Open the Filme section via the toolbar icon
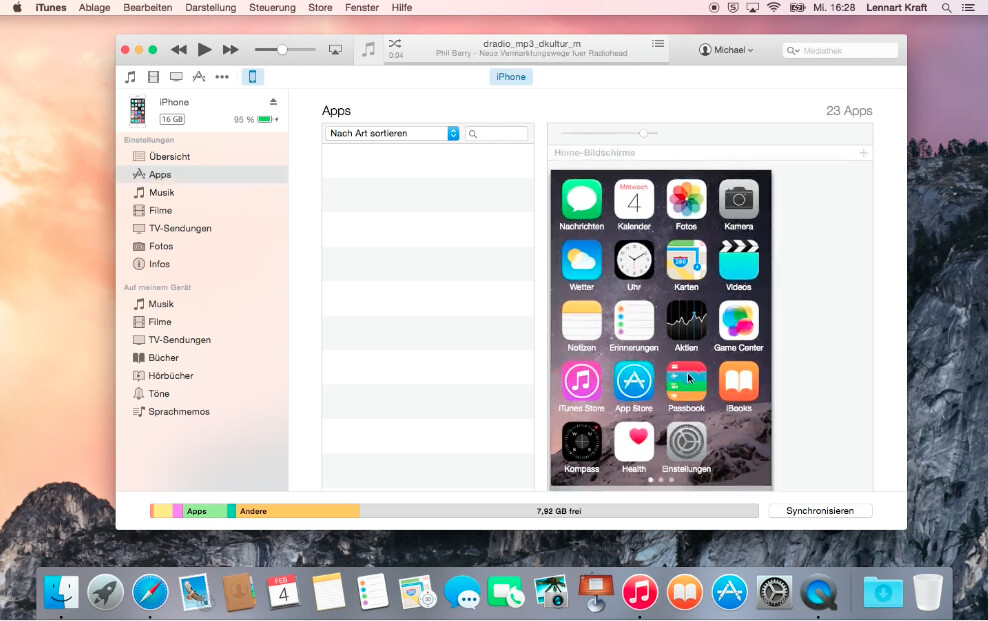988x621 pixels. click(153, 77)
